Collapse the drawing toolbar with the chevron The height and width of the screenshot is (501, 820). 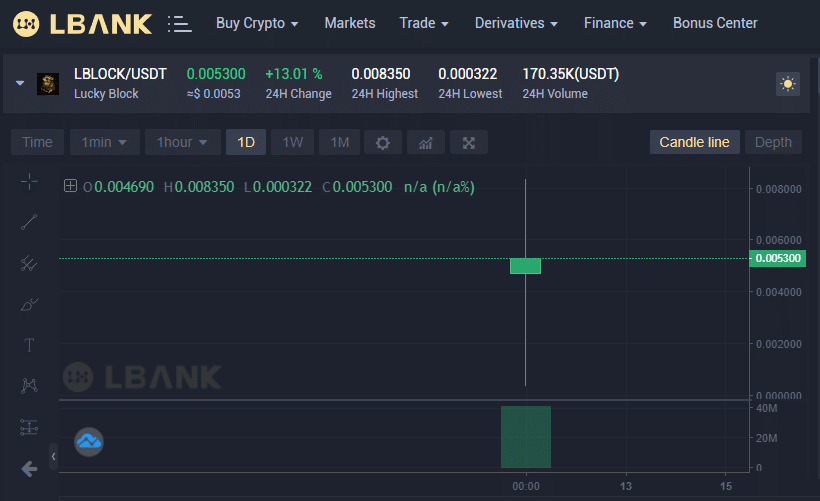pyautogui.click(x=53, y=457)
